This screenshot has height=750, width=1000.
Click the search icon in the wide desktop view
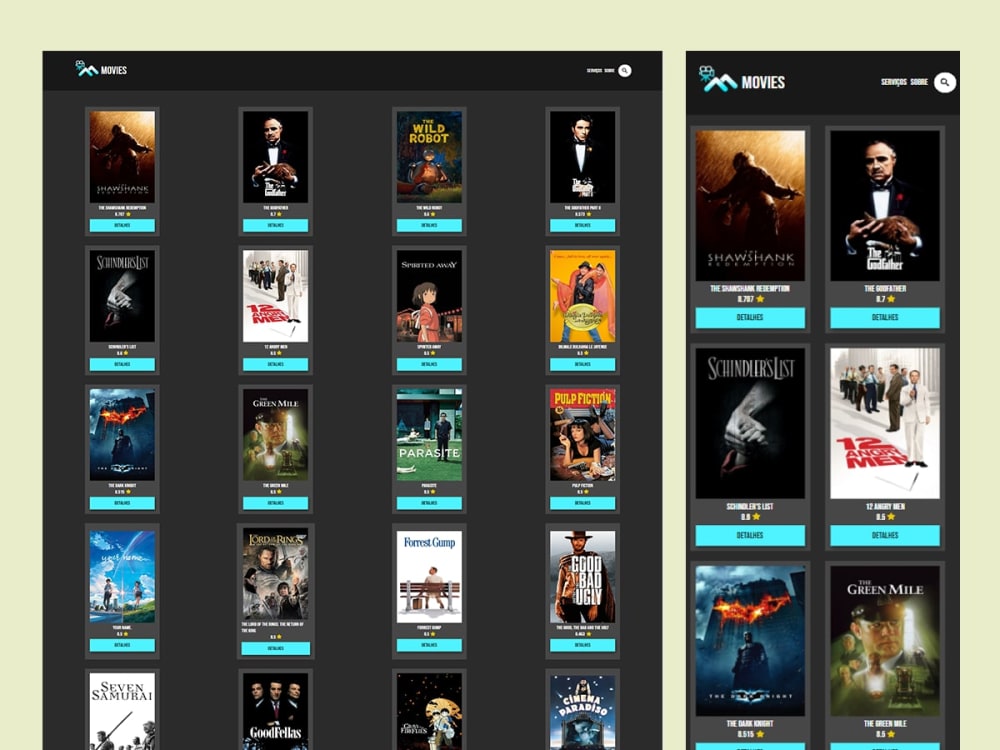(x=625, y=71)
